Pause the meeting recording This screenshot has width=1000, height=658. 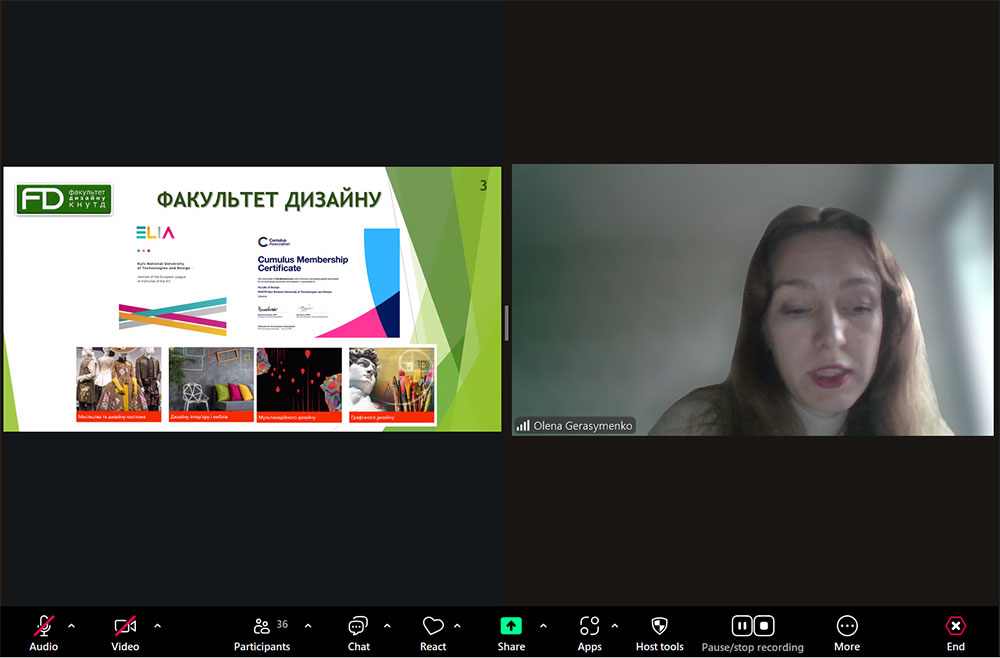[x=741, y=626]
